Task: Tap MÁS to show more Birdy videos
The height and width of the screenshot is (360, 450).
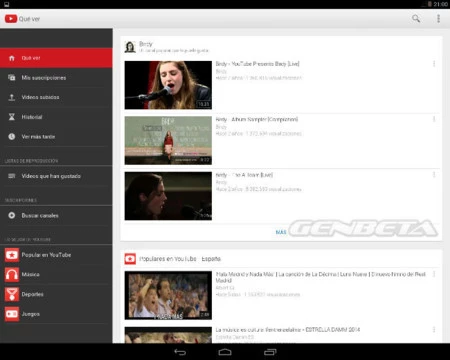Action: [x=281, y=232]
